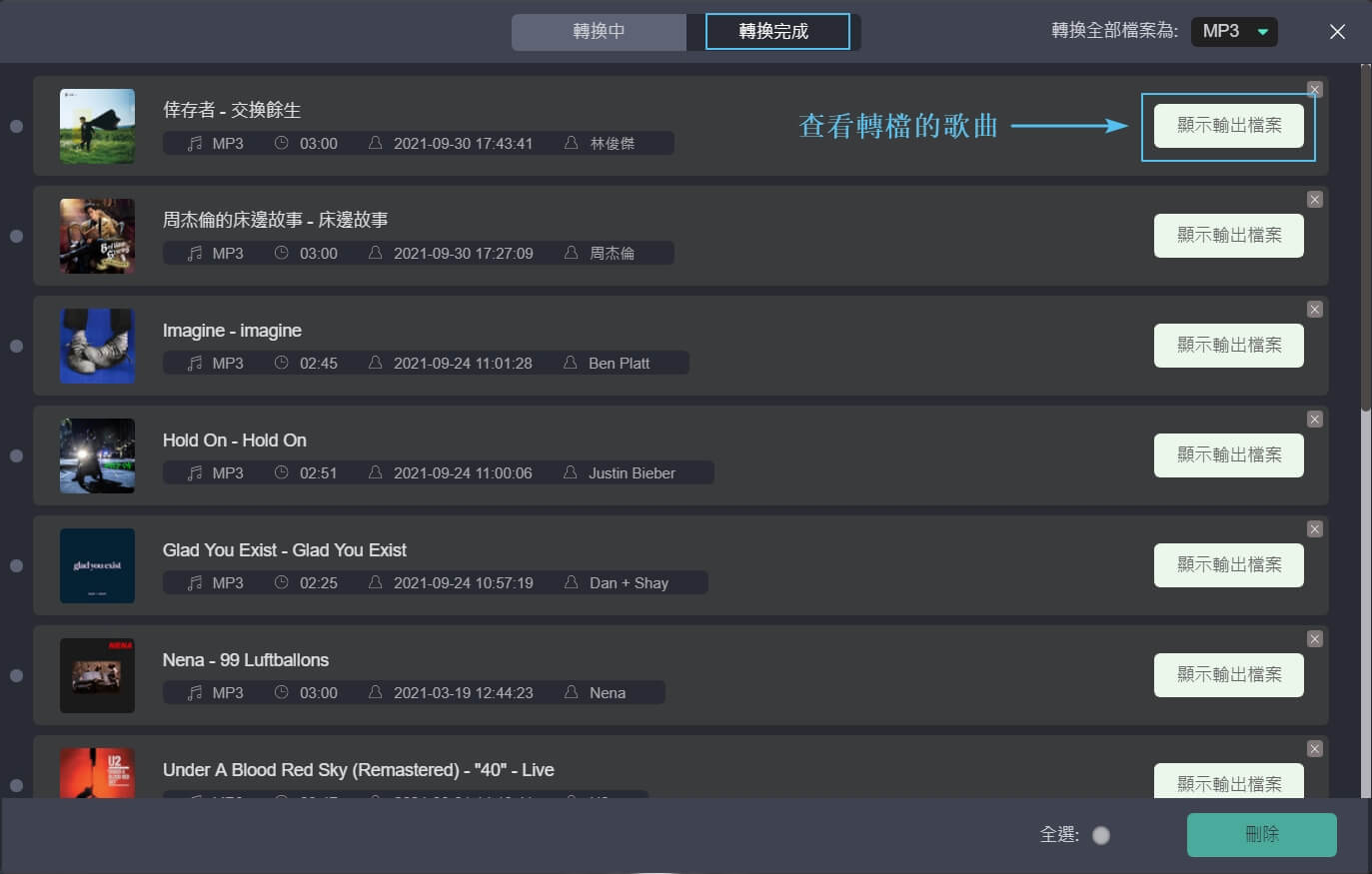The image size is (1372, 874).
Task: Select the radio dot for Imagine - imagine
Action: (16, 346)
